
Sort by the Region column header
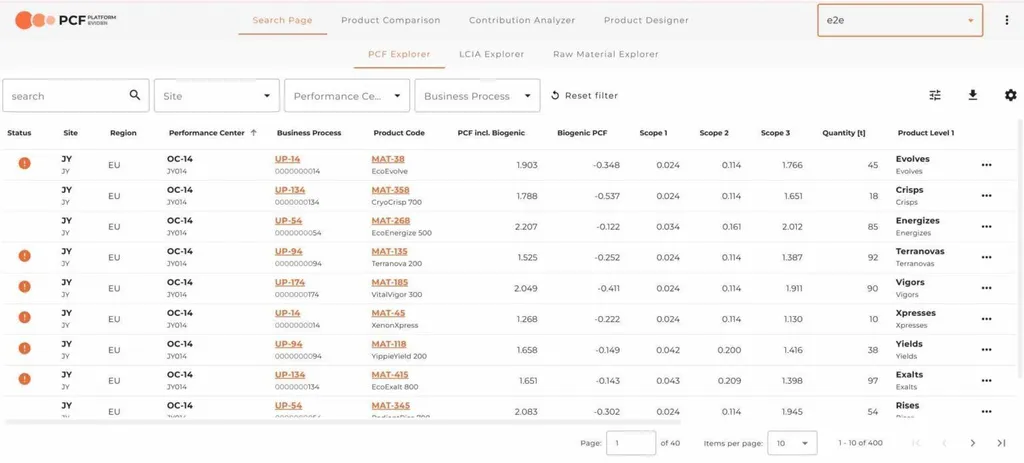(123, 133)
